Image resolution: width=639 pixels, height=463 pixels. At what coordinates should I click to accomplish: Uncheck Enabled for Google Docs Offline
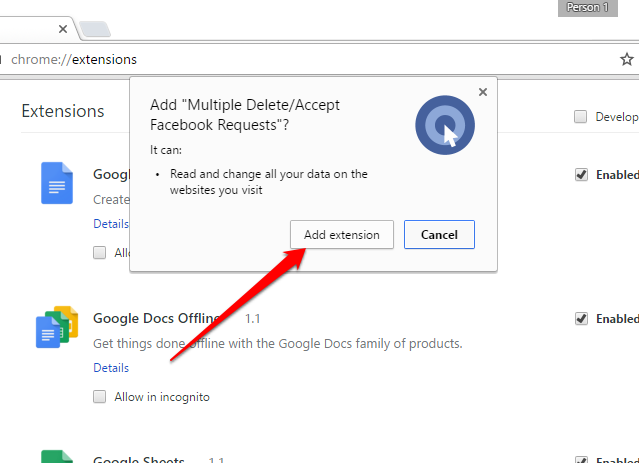click(581, 318)
